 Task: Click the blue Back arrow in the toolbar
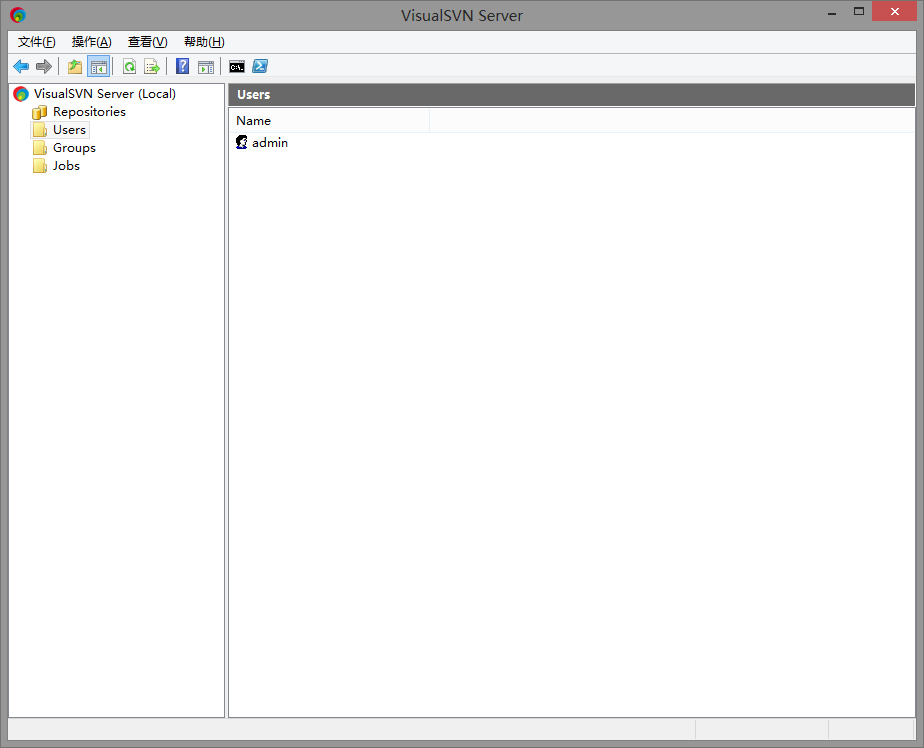[x=21, y=67]
